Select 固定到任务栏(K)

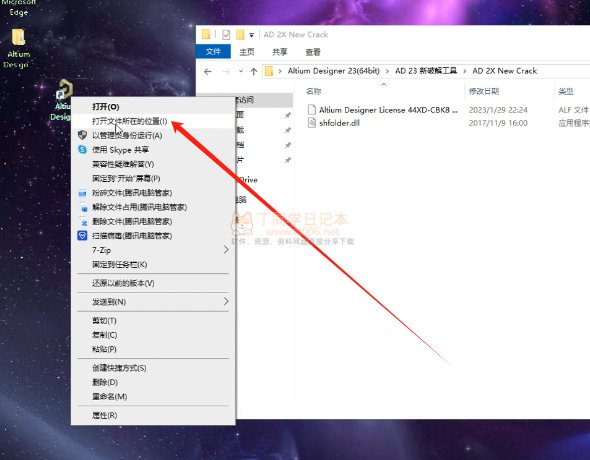pyautogui.click(x=154, y=264)
